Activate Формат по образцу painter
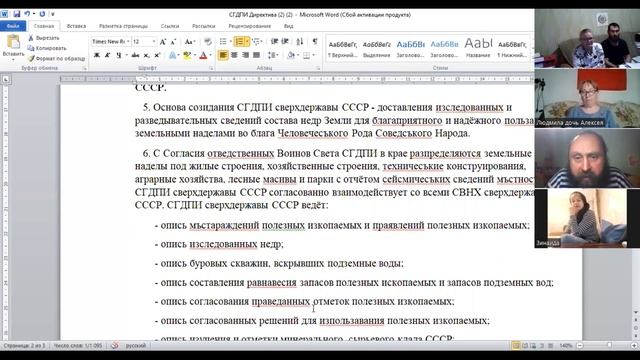640x360 pixels. pos(56,58)
